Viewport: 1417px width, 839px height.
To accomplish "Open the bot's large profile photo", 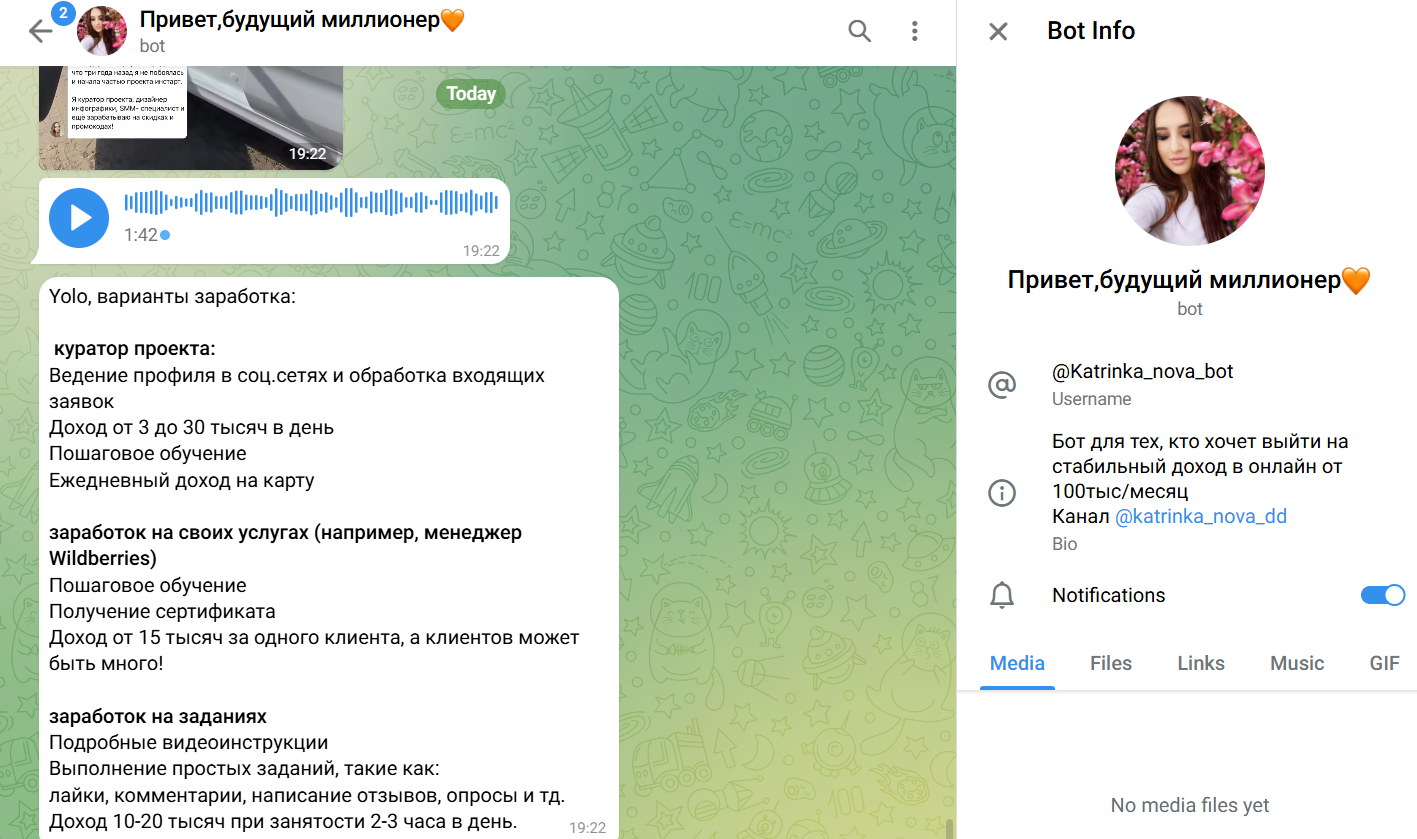I will [1190, 171].
